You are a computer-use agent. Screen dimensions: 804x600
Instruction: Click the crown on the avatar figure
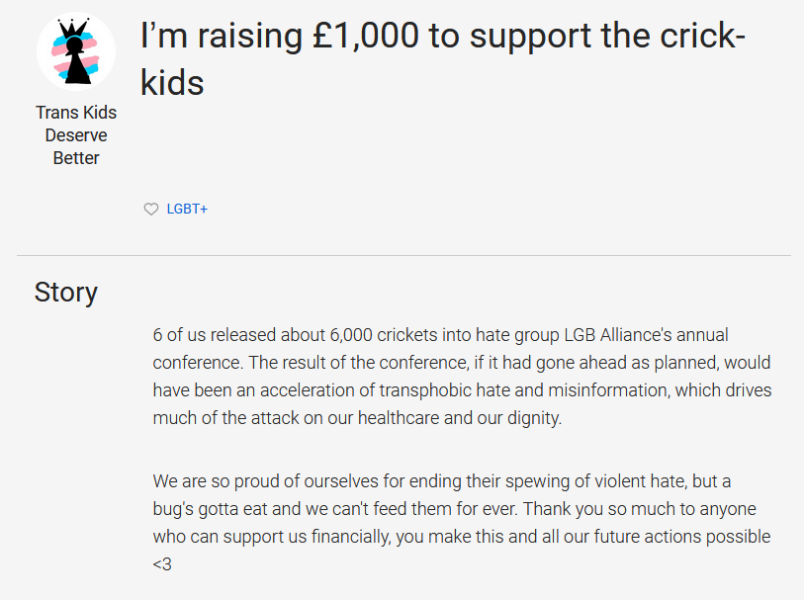[73, 25]
